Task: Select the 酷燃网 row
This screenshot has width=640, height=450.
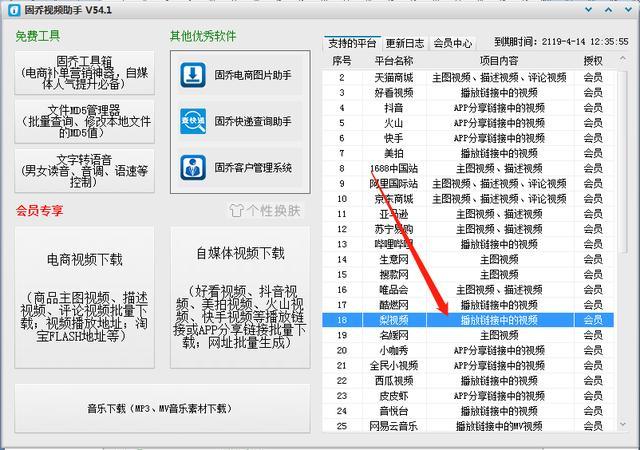Action: [x=468, y=305]
